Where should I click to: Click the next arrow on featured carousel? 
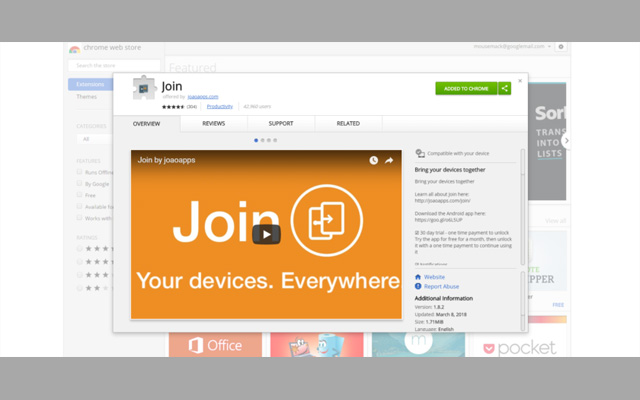565,140
